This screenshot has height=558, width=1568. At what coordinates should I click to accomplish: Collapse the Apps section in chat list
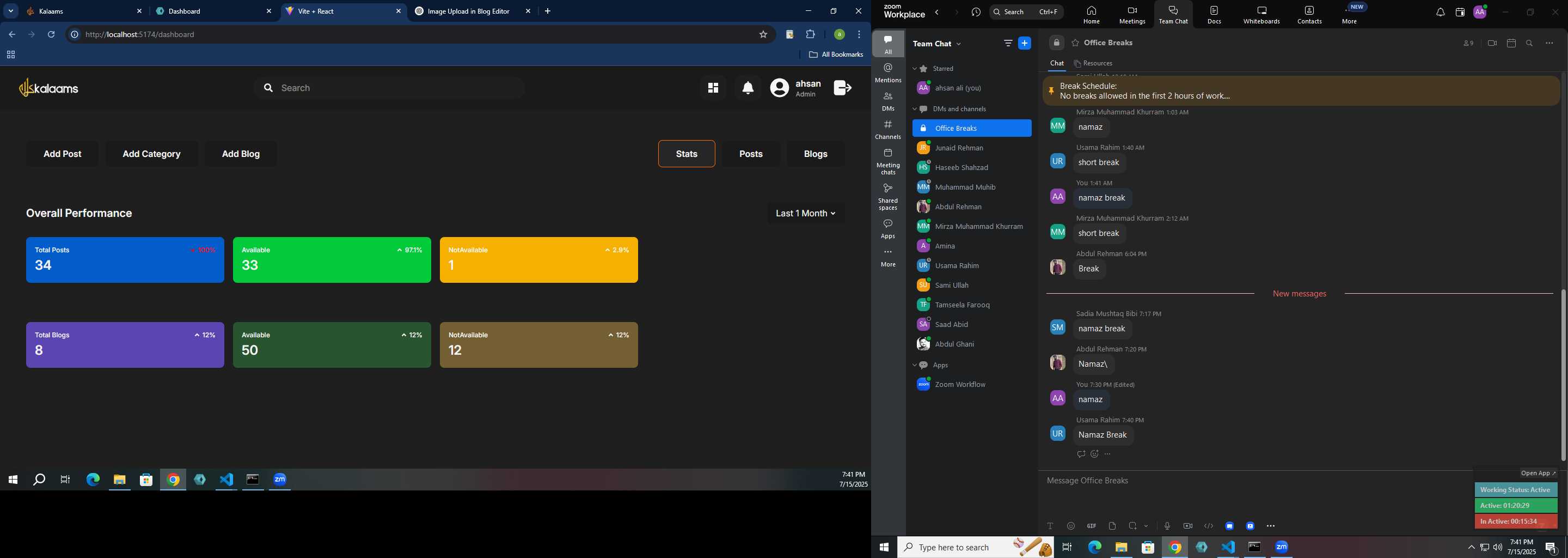point(914,365)
